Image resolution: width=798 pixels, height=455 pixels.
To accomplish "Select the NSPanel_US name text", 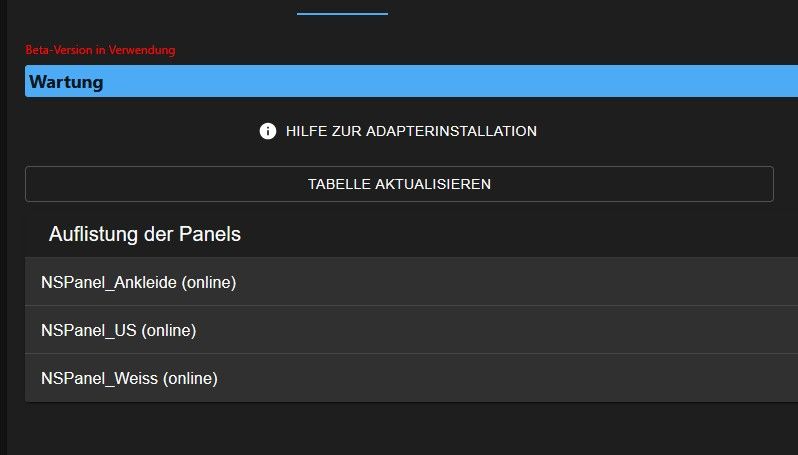I will [x=88, y=331].
